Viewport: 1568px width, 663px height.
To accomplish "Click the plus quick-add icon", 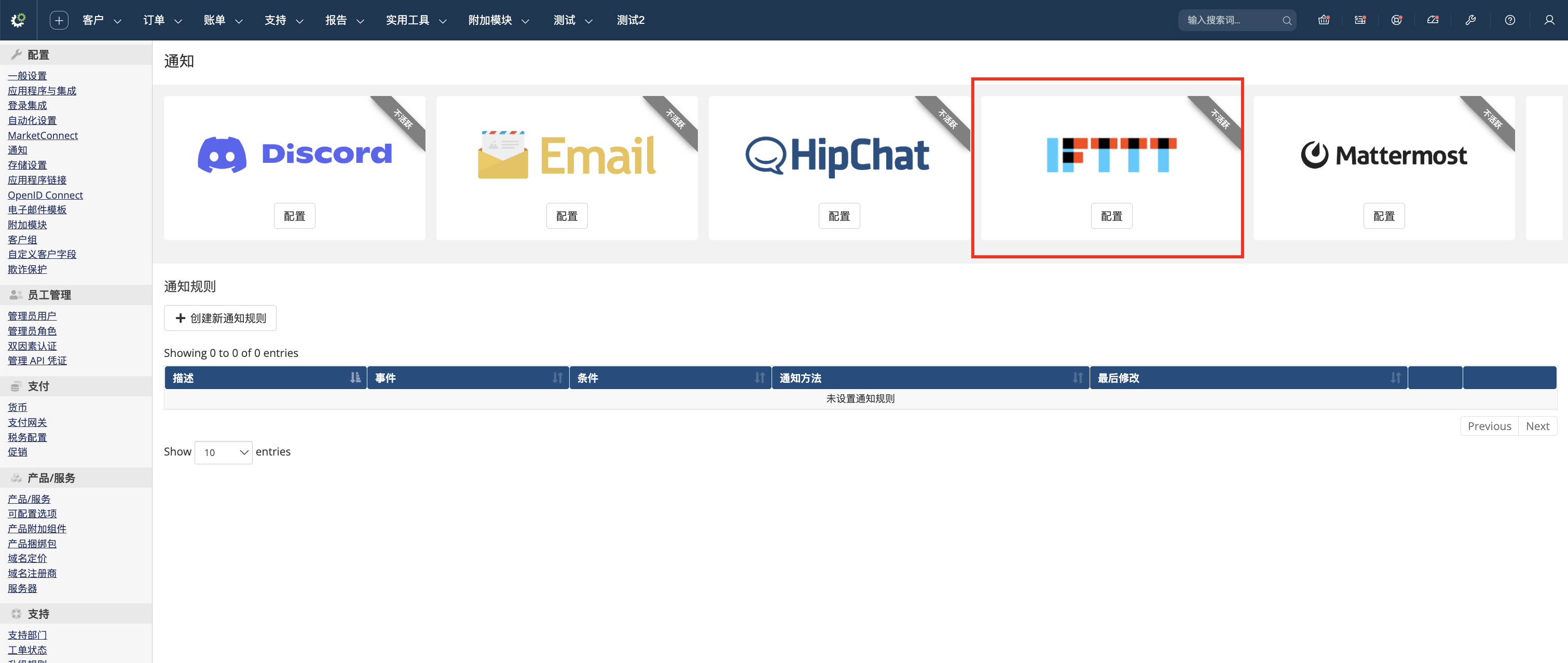I will coord(59,20).
